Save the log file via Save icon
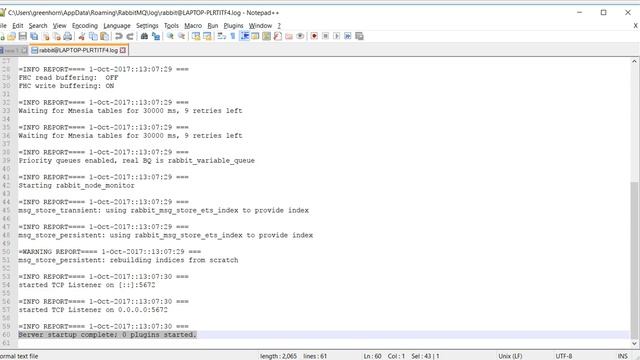 tap(23, 36)
